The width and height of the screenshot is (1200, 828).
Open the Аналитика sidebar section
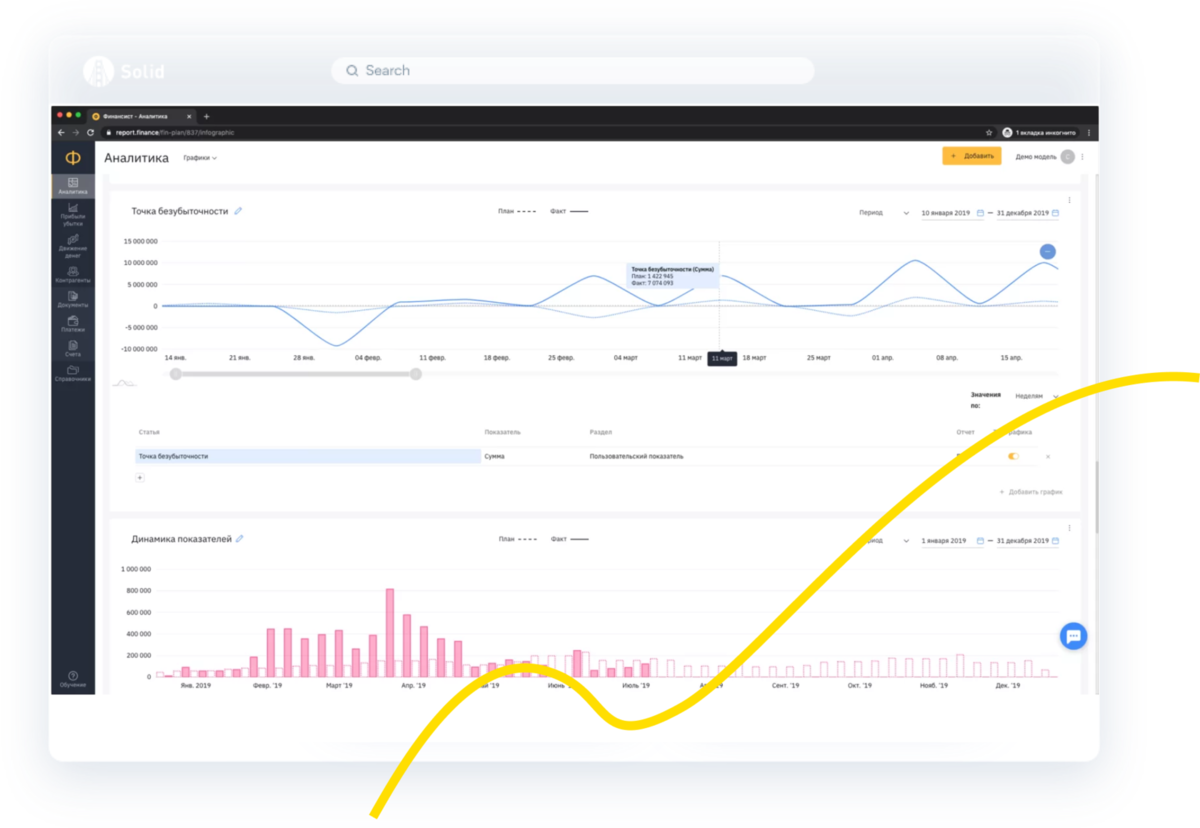tap(73, 186)
